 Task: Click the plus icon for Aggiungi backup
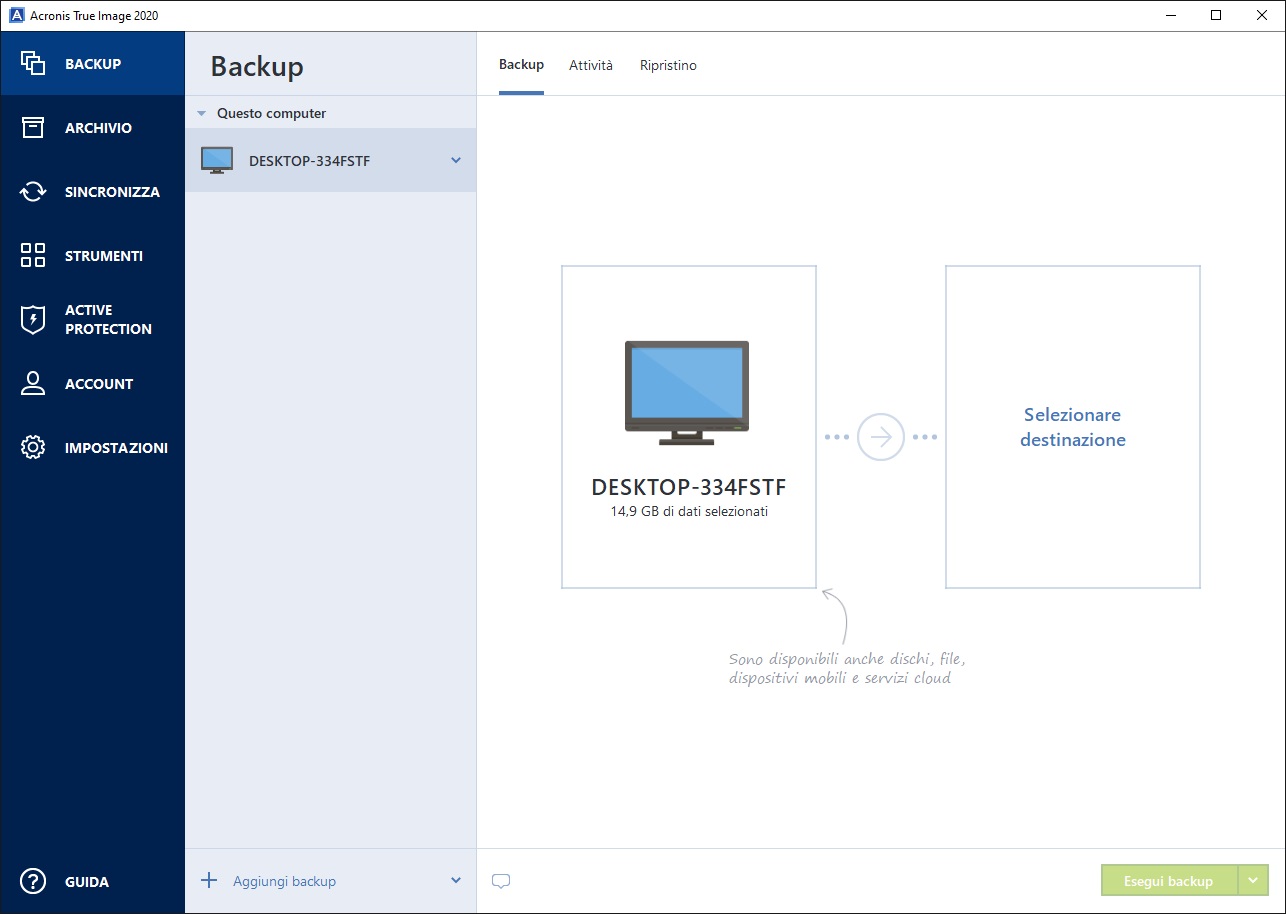pos(209,880)
